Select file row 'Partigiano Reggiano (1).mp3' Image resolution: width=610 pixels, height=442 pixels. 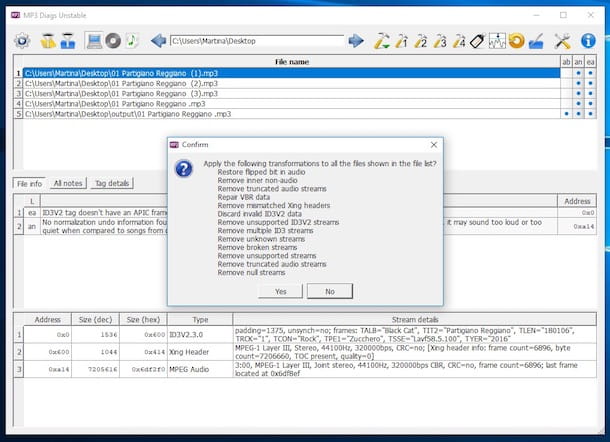[291, 73]
